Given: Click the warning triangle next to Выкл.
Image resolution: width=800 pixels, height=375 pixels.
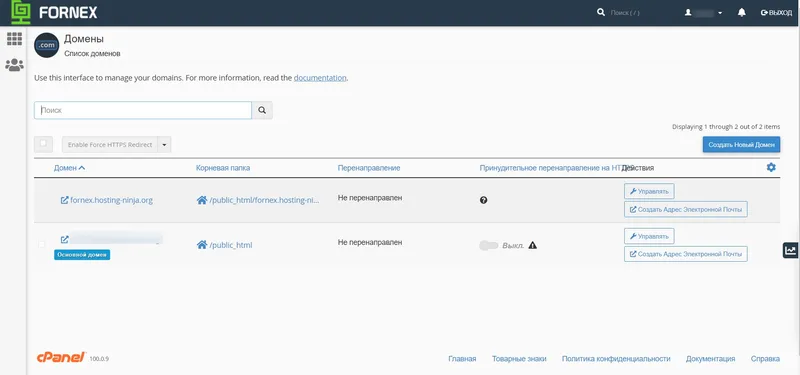Looking at the screenshot, I should pos(533,245).
